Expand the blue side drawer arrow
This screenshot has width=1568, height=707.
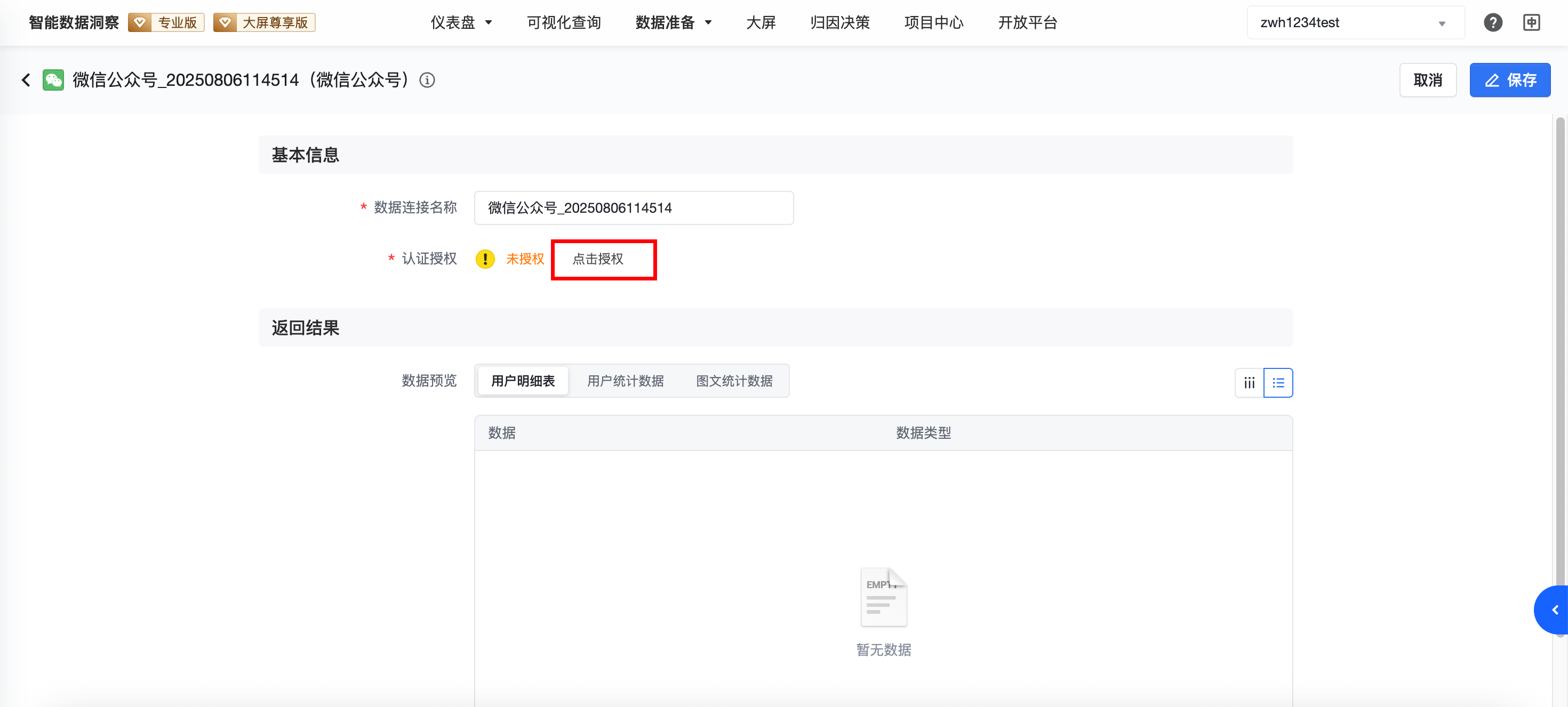tap(1554, 609)
